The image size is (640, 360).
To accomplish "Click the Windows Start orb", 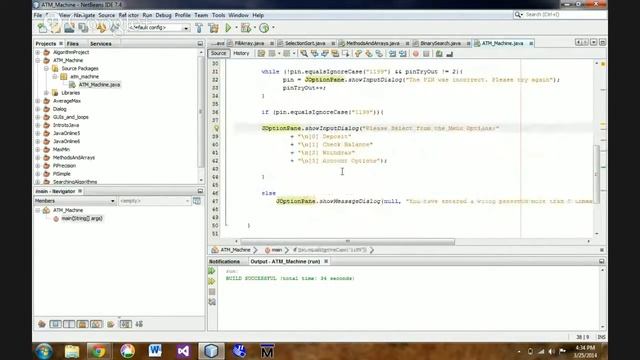I will pos(44,351).
